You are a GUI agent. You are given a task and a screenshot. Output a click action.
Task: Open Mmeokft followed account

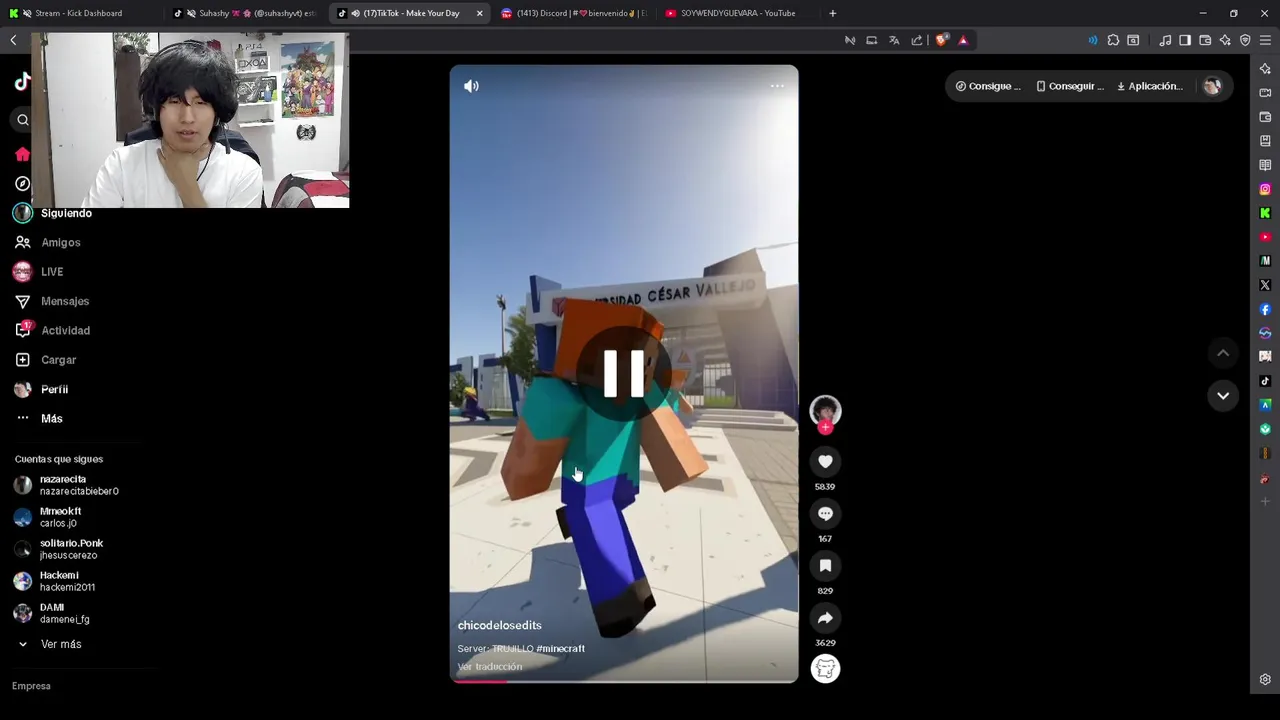coord(60,517)
